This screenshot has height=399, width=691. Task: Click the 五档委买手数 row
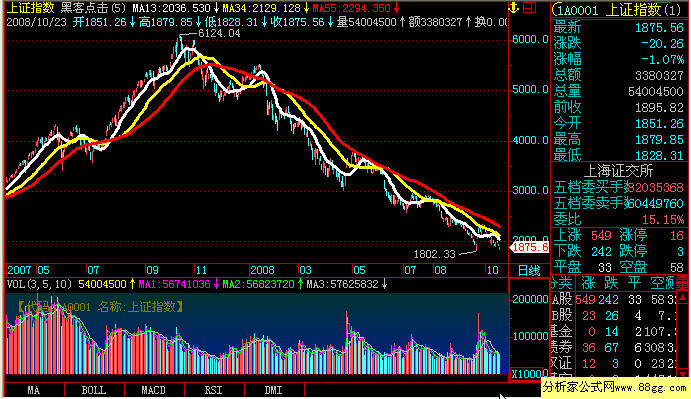click(x=618, y=187)
